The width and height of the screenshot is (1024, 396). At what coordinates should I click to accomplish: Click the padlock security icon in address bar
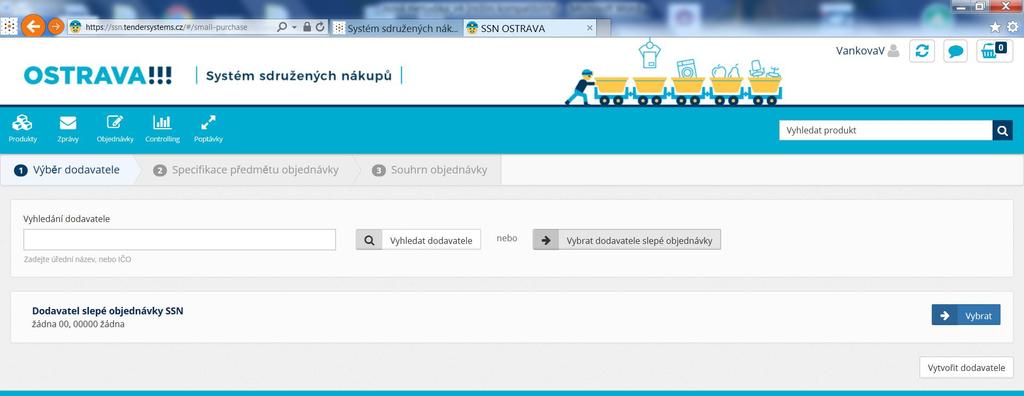click(x=307, y=27)
